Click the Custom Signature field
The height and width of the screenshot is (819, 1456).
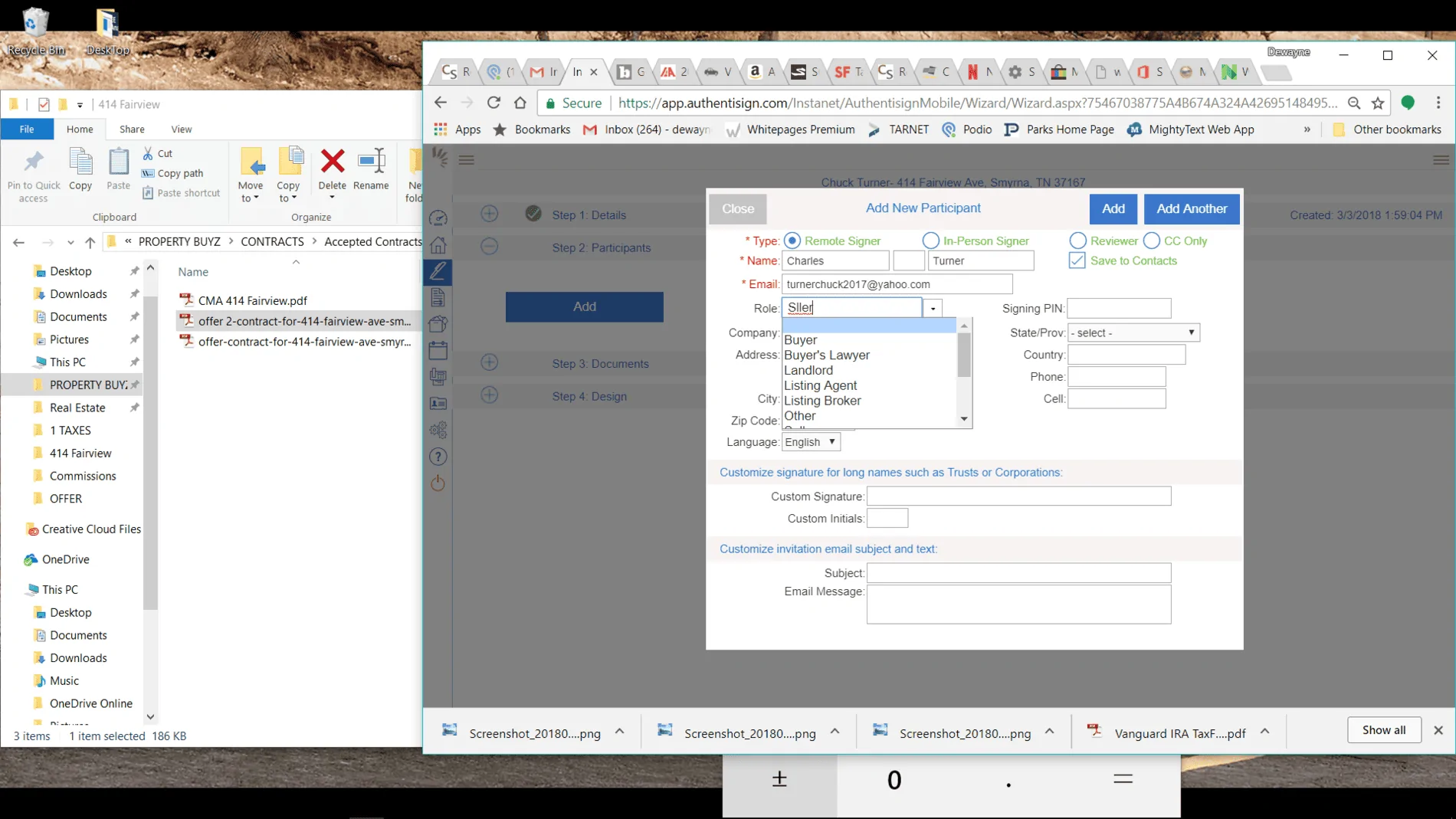[x=1019, y=496]
